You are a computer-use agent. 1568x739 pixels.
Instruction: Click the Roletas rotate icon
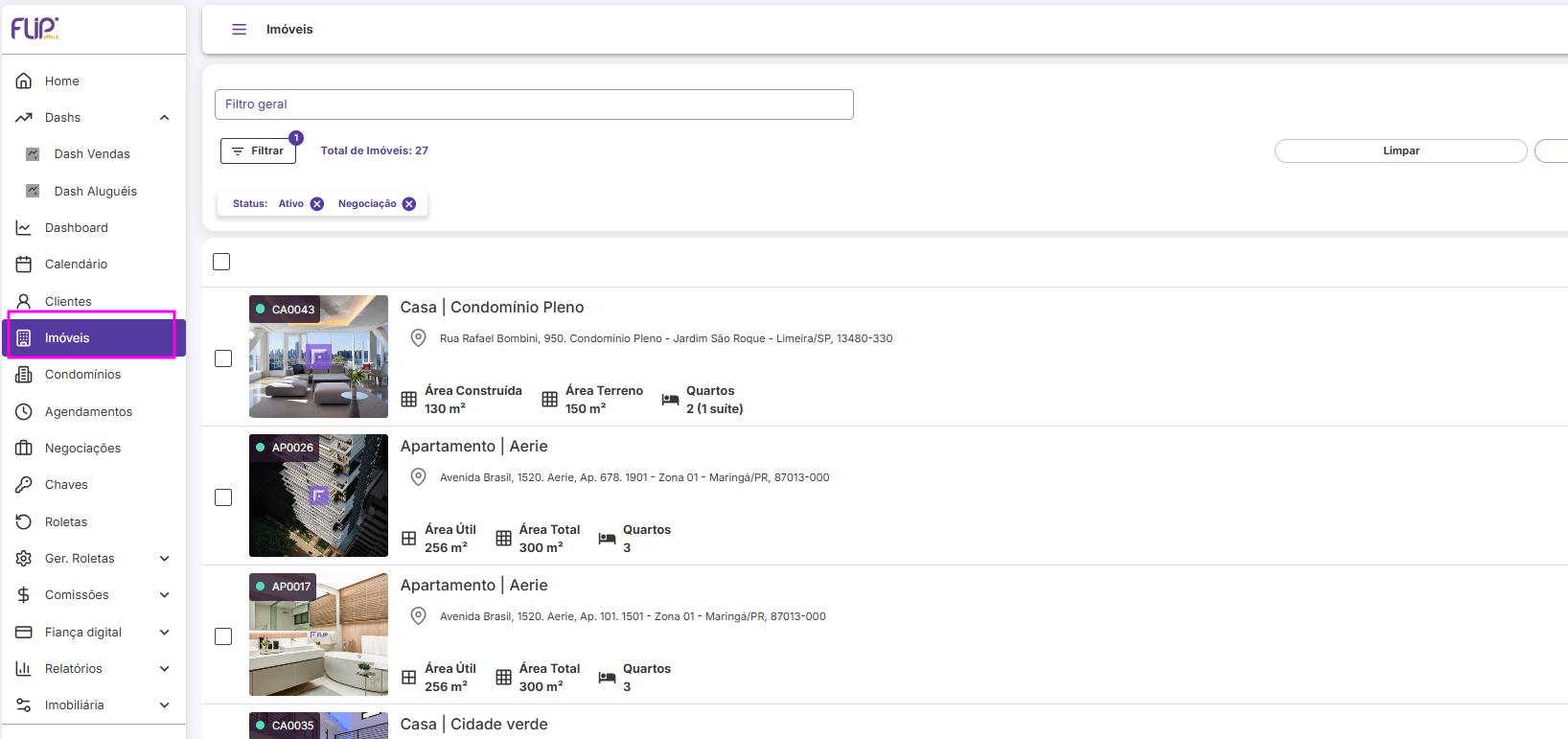pos(24,521)
